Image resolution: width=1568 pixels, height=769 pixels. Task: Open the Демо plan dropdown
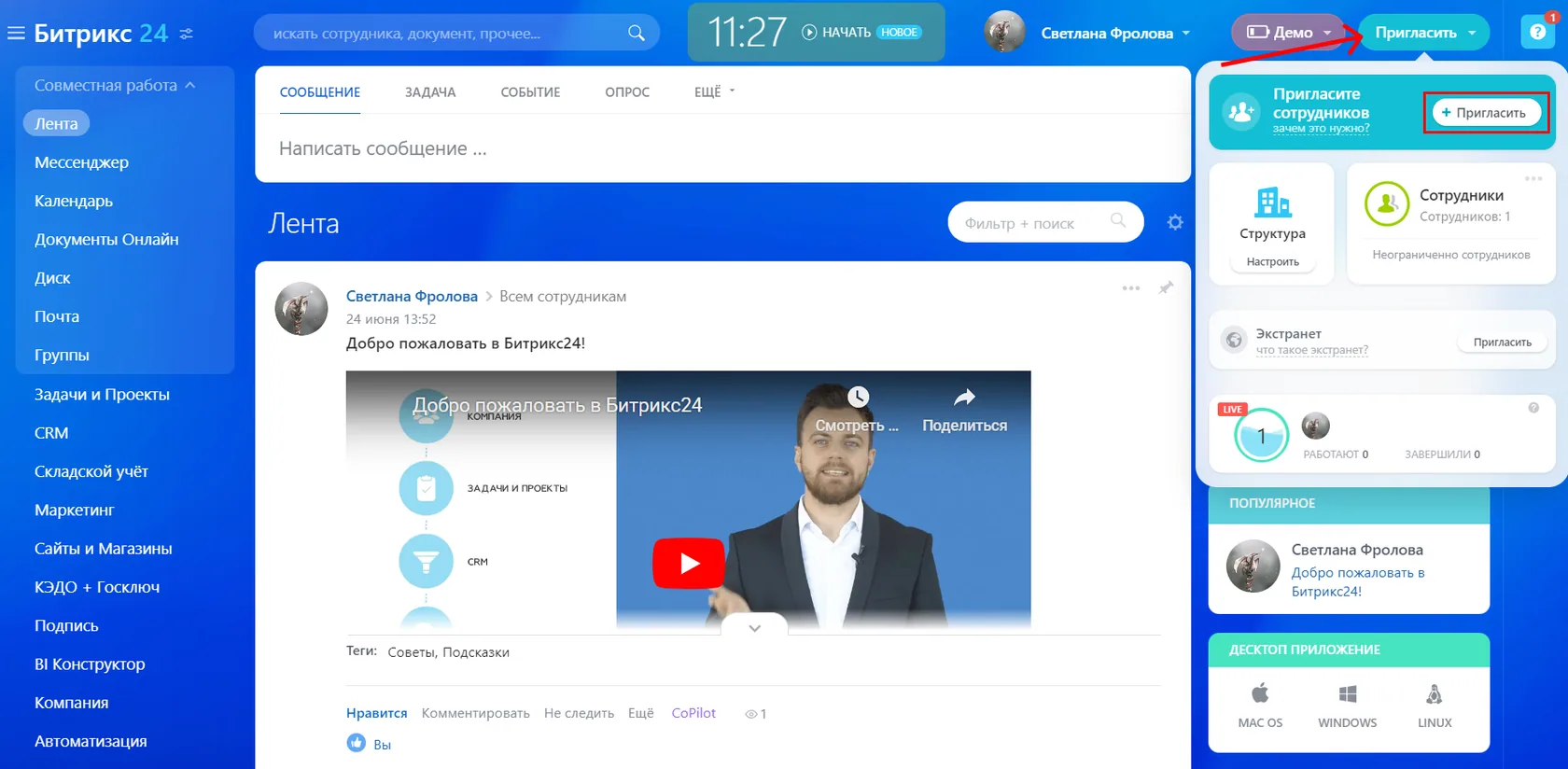pyautogui.click(x=1291, y=33)
